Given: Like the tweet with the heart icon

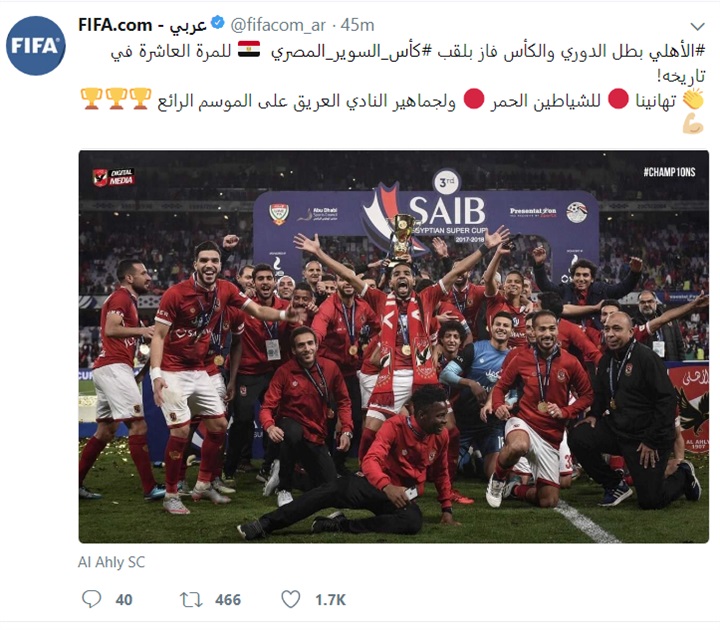Looking at the screenshot, I should [x=291, y=599].
